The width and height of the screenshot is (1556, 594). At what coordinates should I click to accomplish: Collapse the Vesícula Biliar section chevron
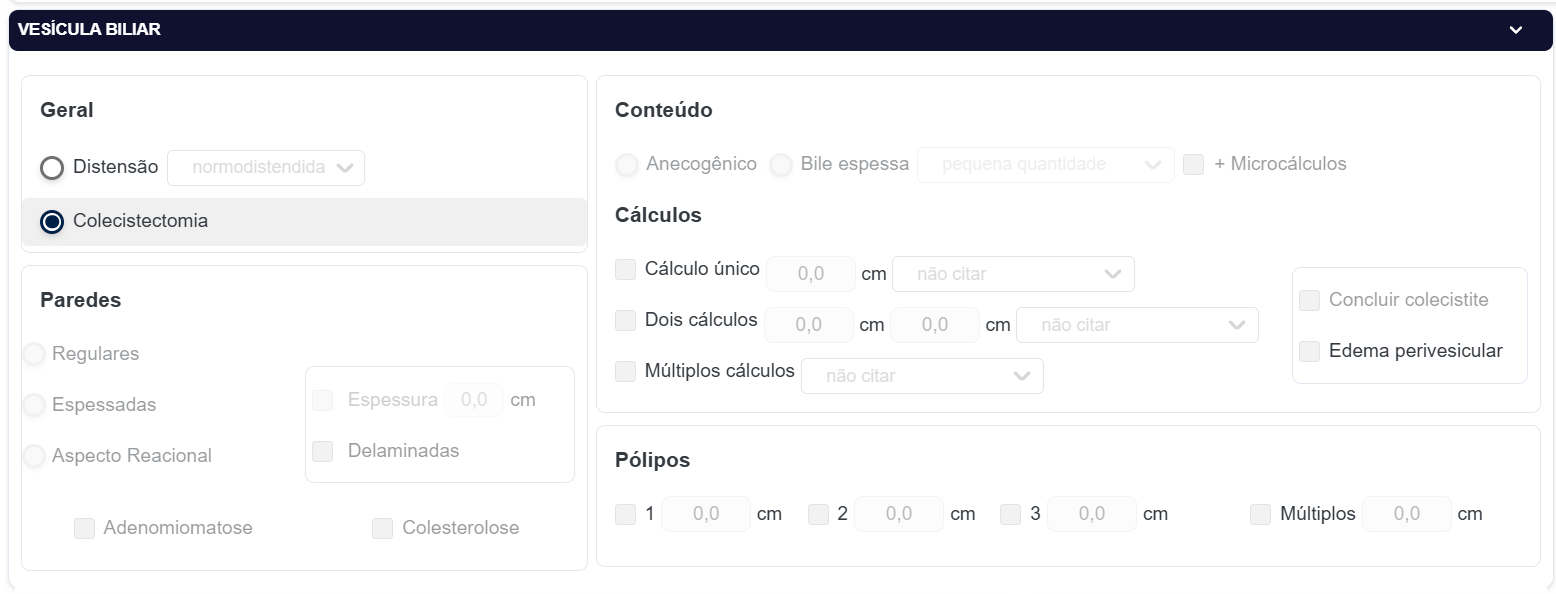[x=1516, y=30]
